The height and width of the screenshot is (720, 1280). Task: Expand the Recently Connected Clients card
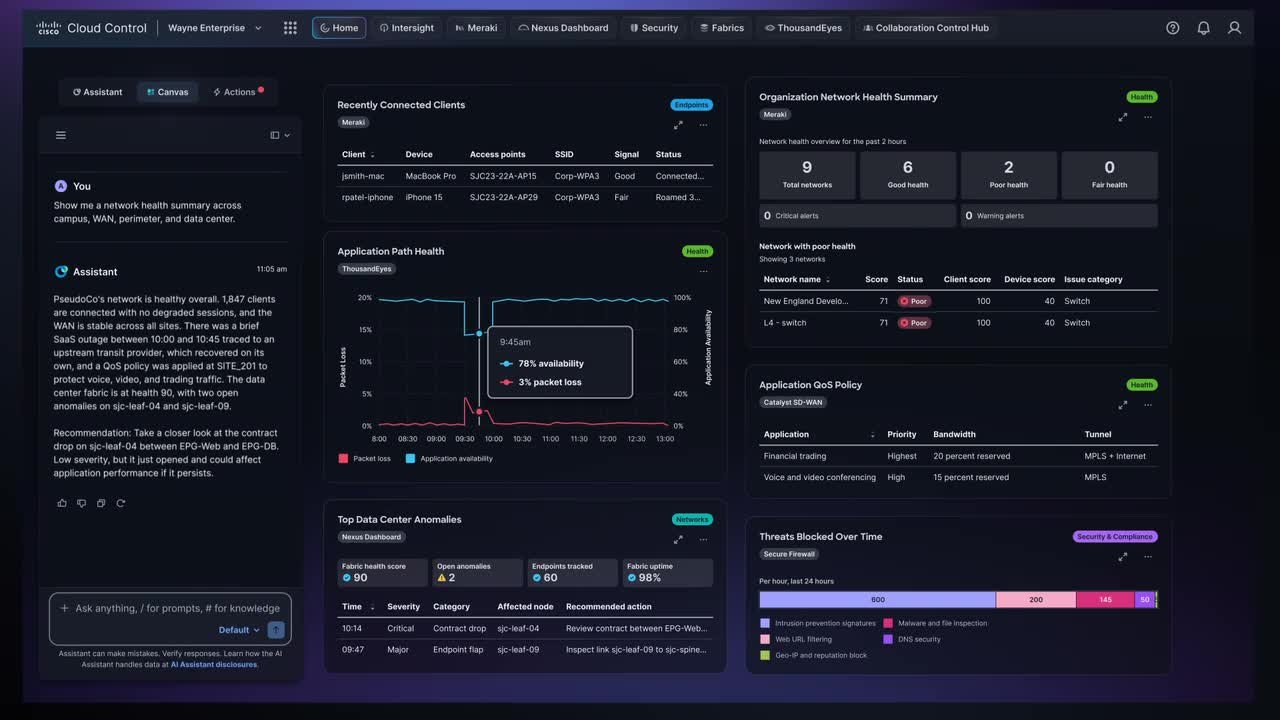678,125
